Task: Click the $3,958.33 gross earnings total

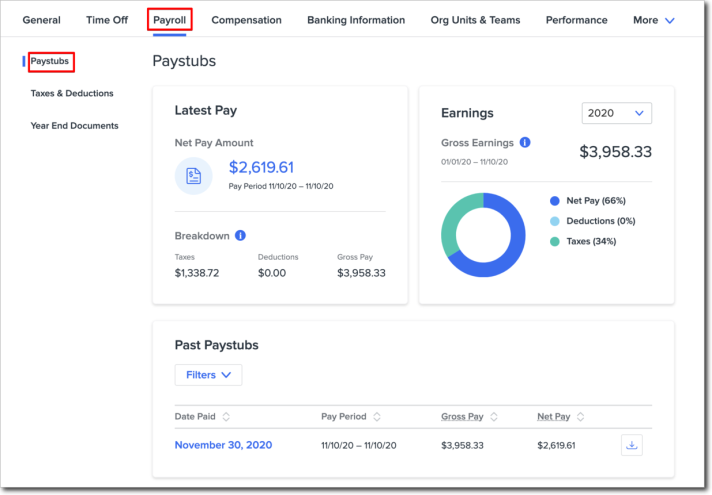Action: pyautogui.click(x=615, y=152)
